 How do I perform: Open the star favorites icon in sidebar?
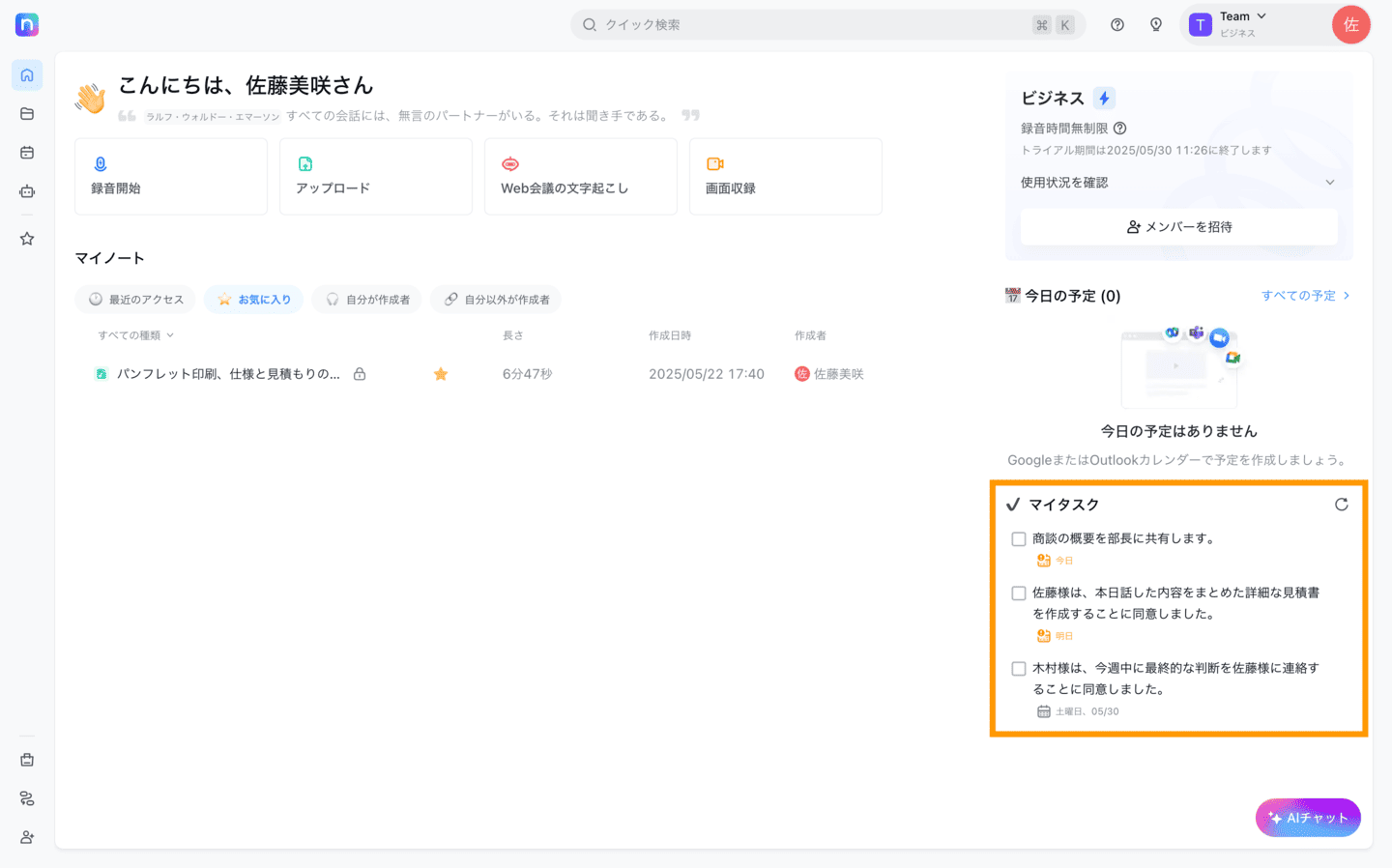[x=27, y=239]
